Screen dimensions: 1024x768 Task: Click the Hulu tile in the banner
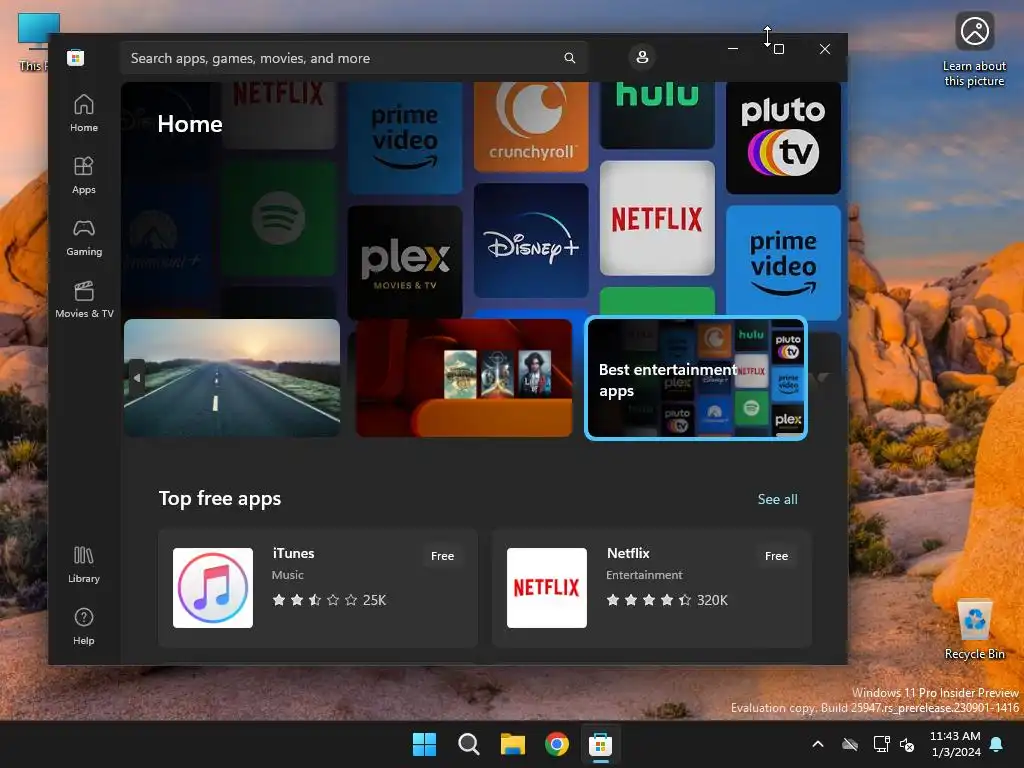click(657, 116)
